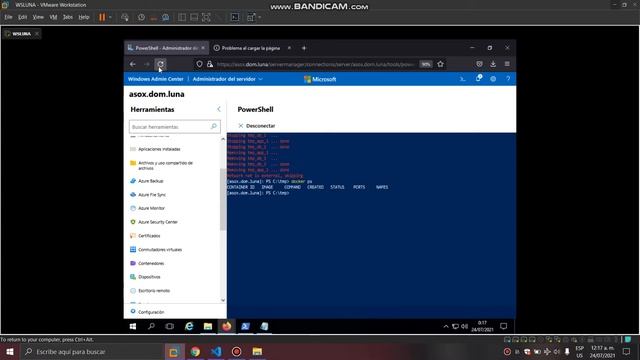Open the VMware pause options dropdown arrow
640x360 pixels.
tap(110, 17)
